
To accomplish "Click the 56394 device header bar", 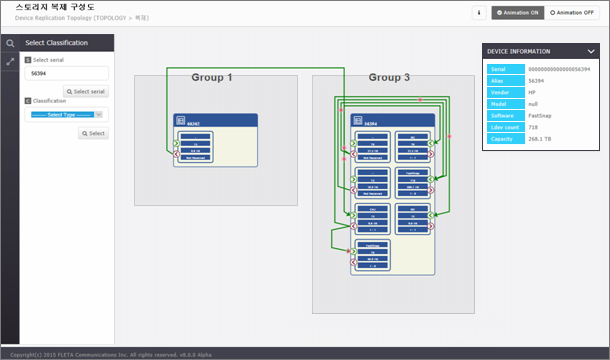I will (x=393, y=120).
